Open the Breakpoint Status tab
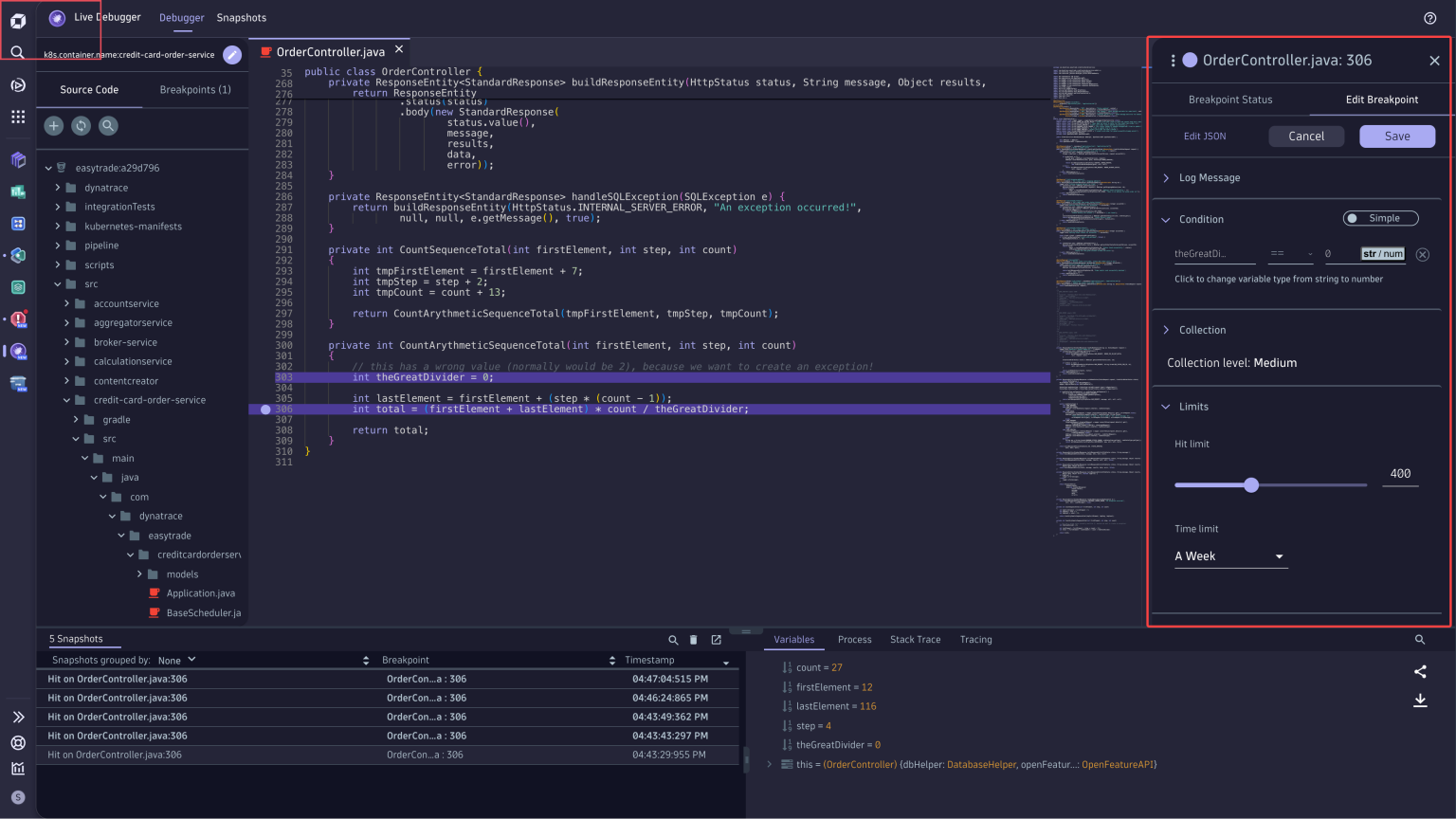This screenshot has width=1456, height=819. (x=1229, y=99)
